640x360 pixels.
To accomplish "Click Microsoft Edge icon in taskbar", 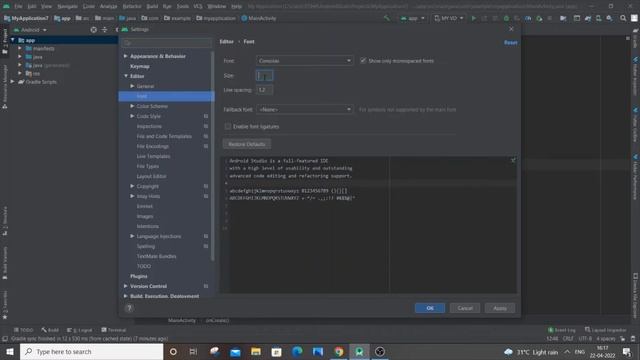I will click(x=297, y=351).
